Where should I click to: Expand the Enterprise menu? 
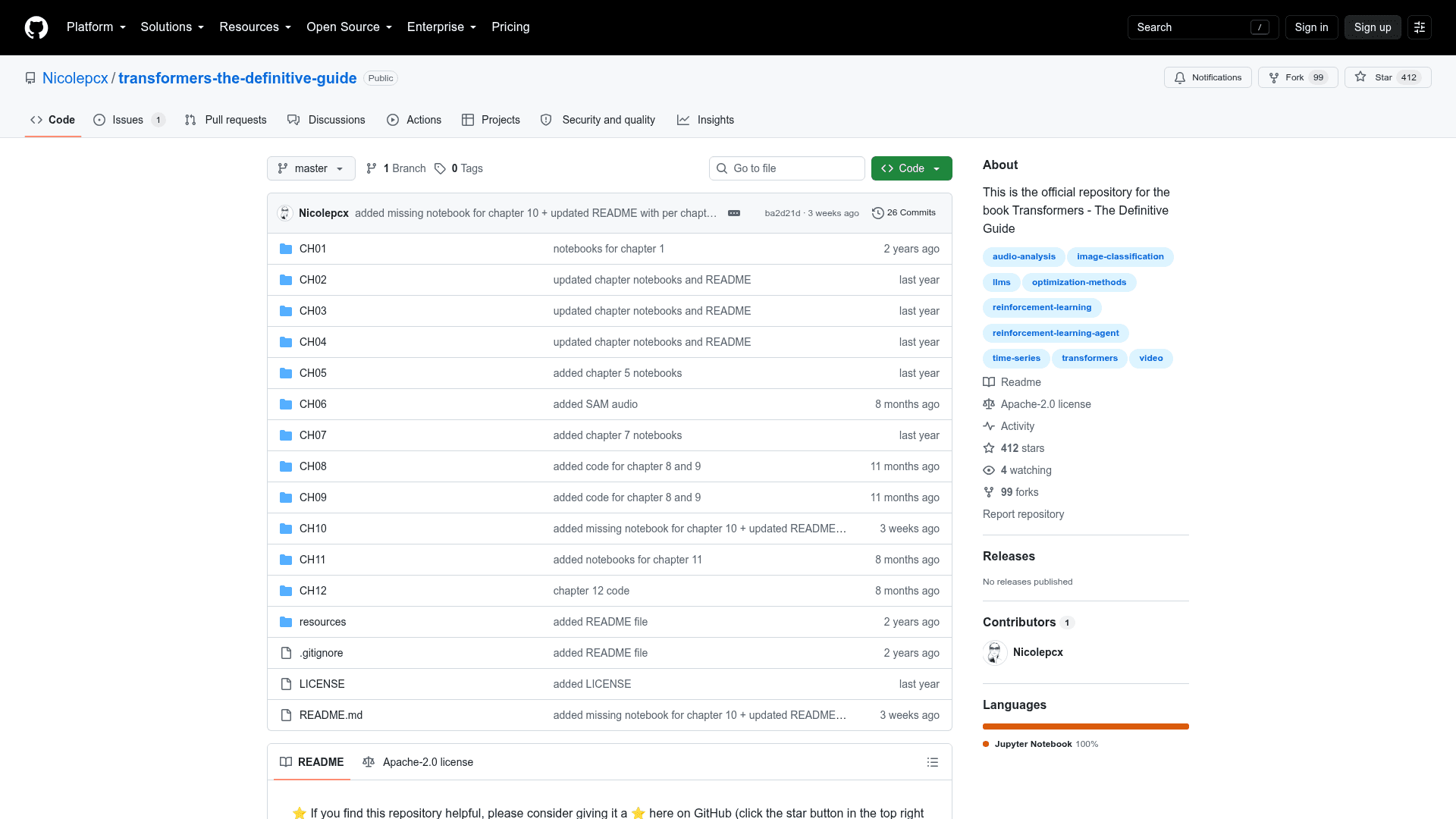[441, 27]
